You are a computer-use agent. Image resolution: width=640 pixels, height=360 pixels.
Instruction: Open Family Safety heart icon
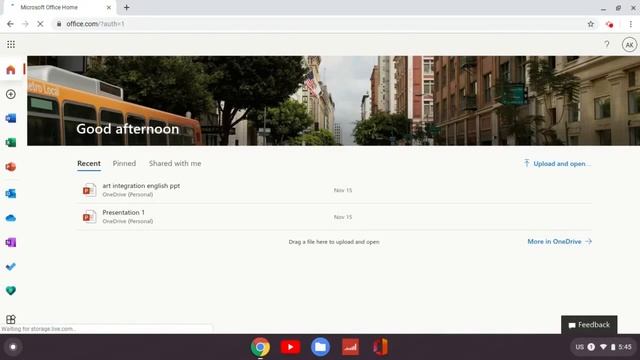[11, 291]
